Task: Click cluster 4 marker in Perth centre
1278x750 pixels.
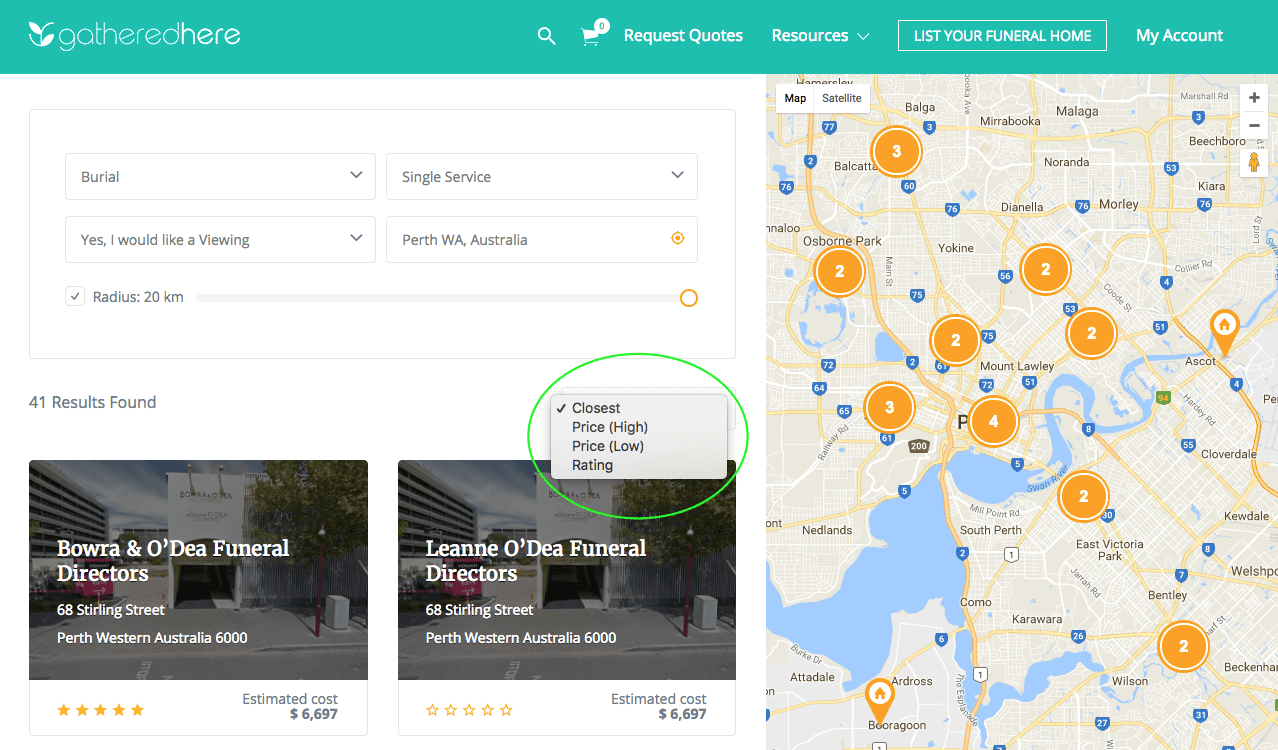Action: click(993, 422)
